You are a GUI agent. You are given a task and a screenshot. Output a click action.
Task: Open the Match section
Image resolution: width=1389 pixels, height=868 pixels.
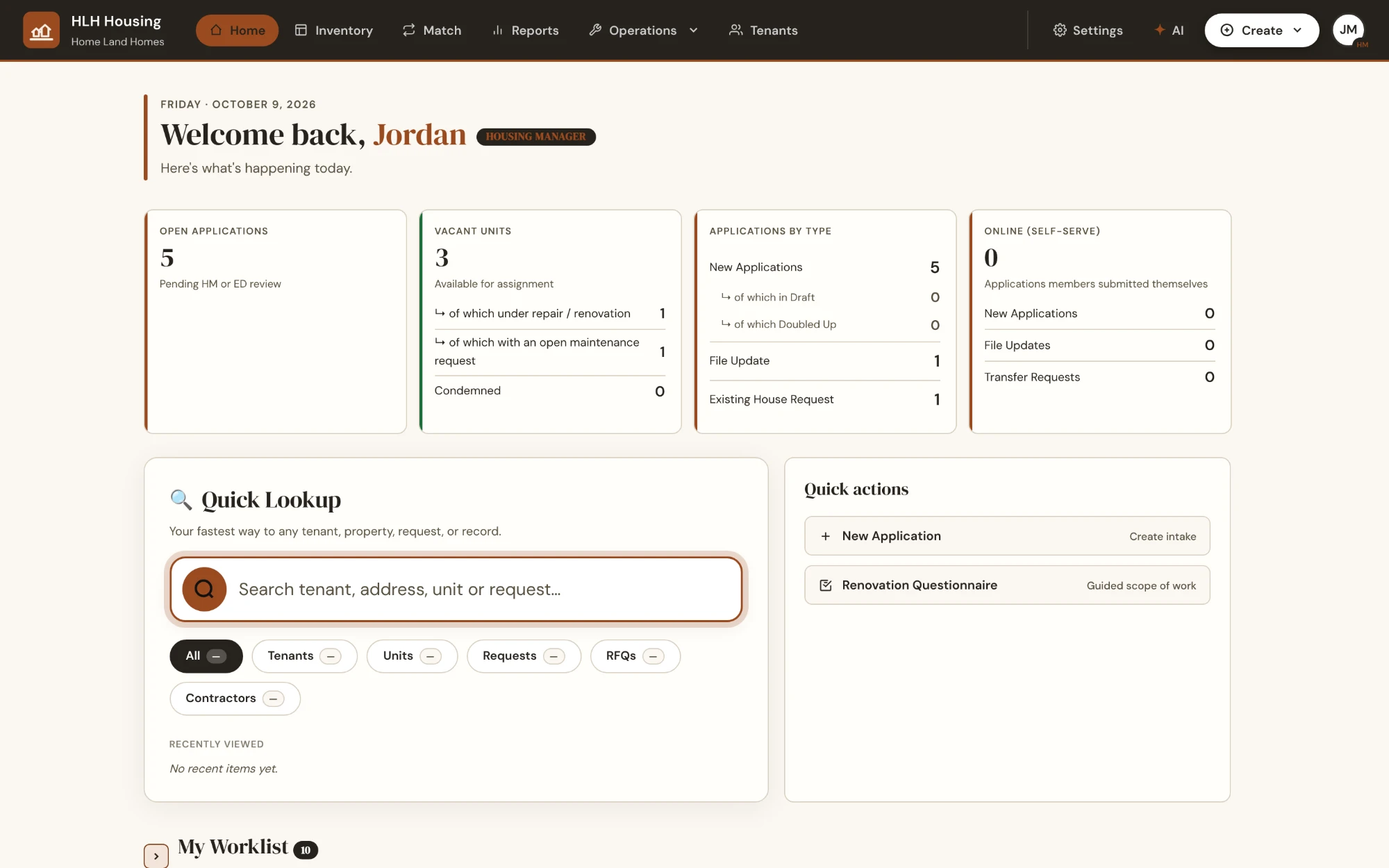431,30
